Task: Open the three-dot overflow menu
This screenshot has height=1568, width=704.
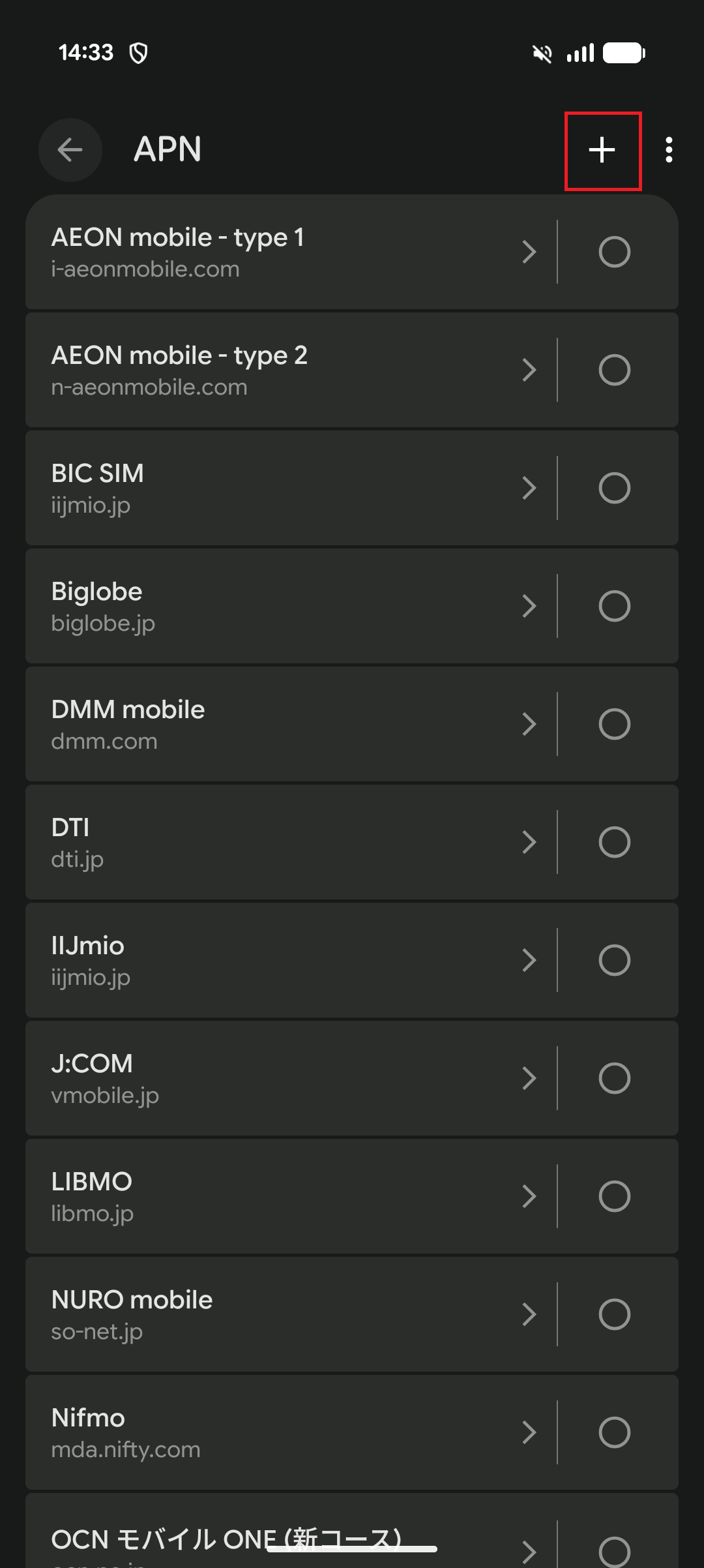Action: click(x=669, y=150)
